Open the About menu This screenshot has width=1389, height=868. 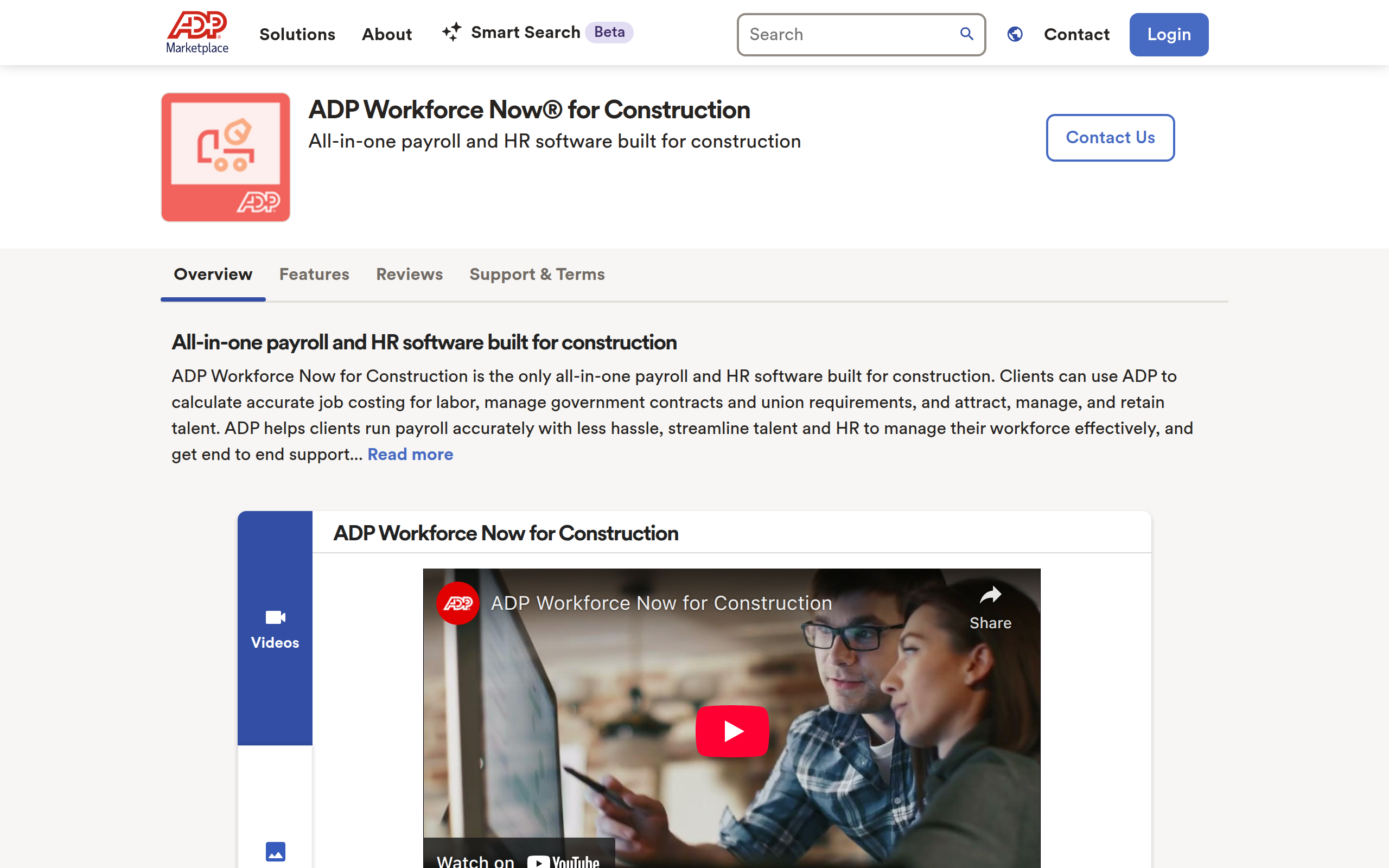pyautogui.click(x=386, y=34)
